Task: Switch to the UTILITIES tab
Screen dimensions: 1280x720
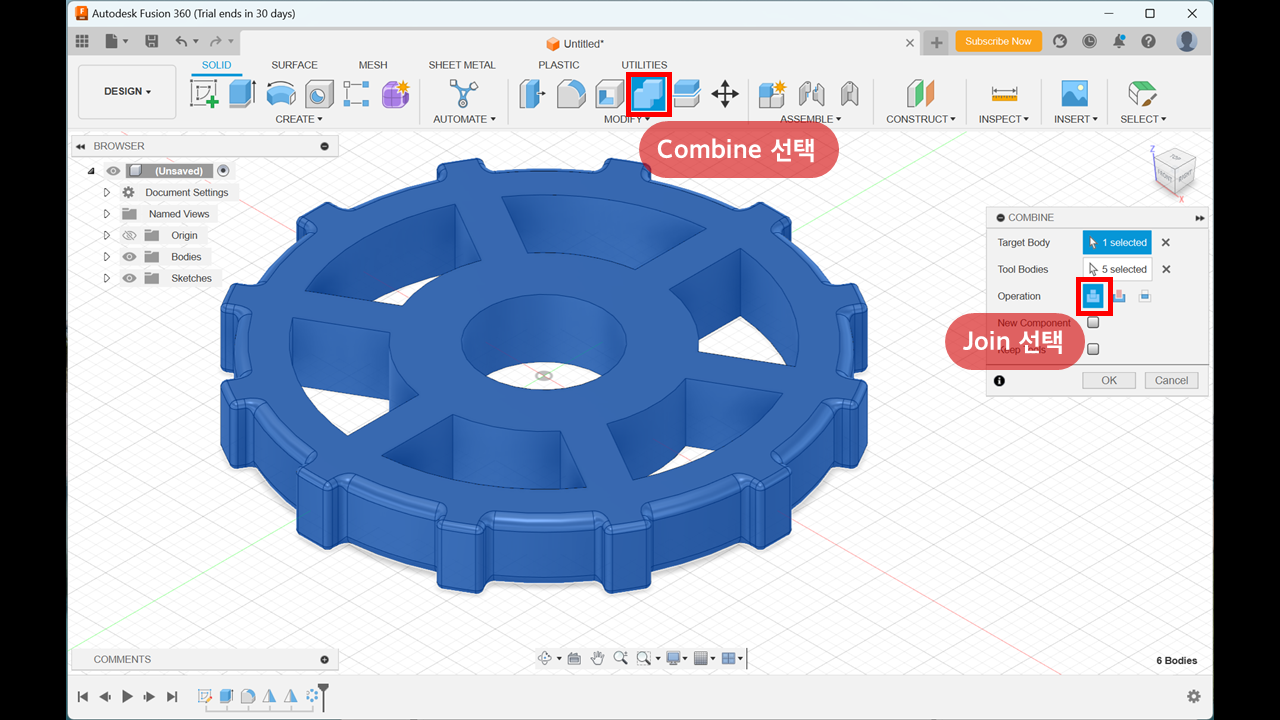Action: pyautogui.click(x=644, y=65)
